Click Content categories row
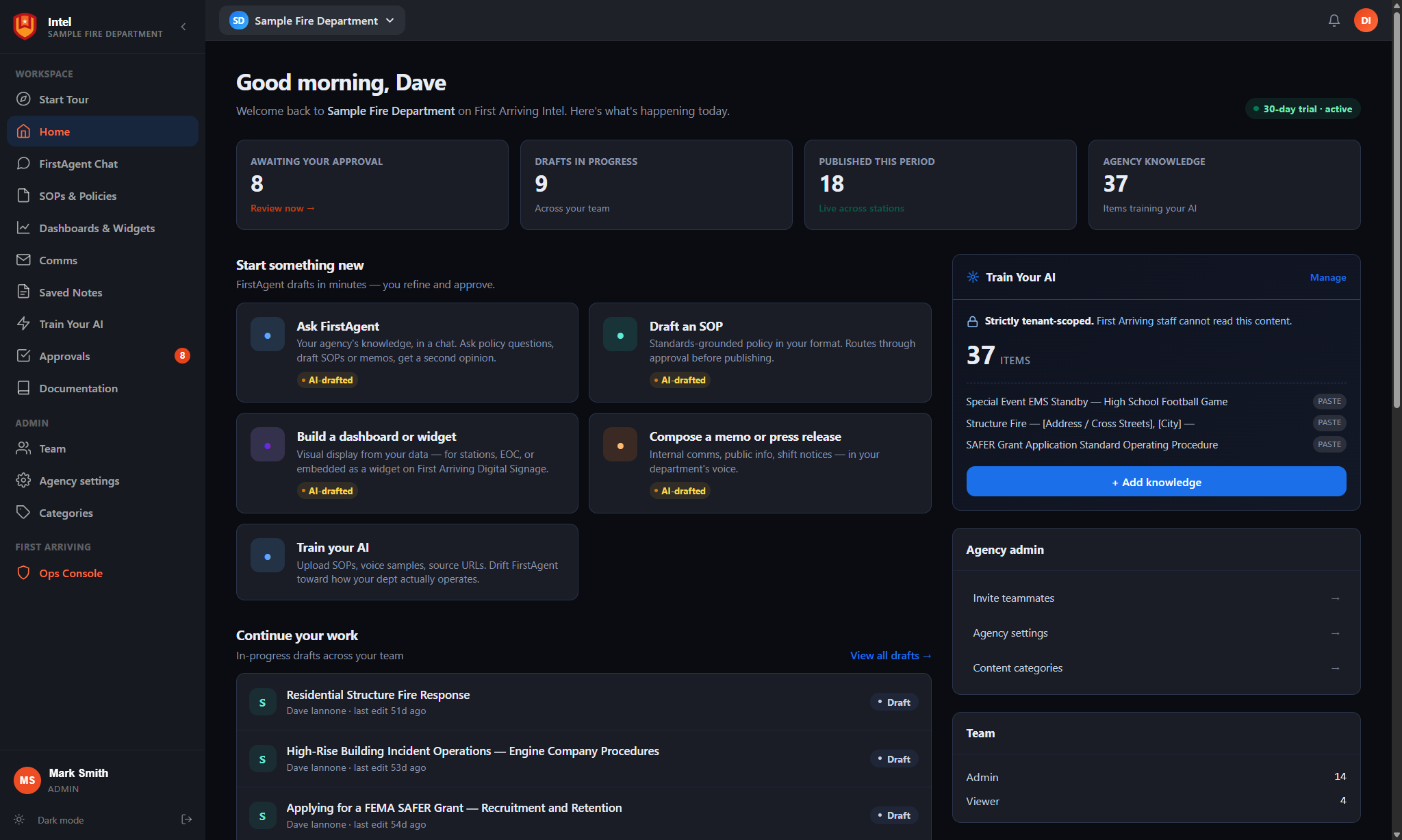The image size is (1402, 840). click(1156, 668)
